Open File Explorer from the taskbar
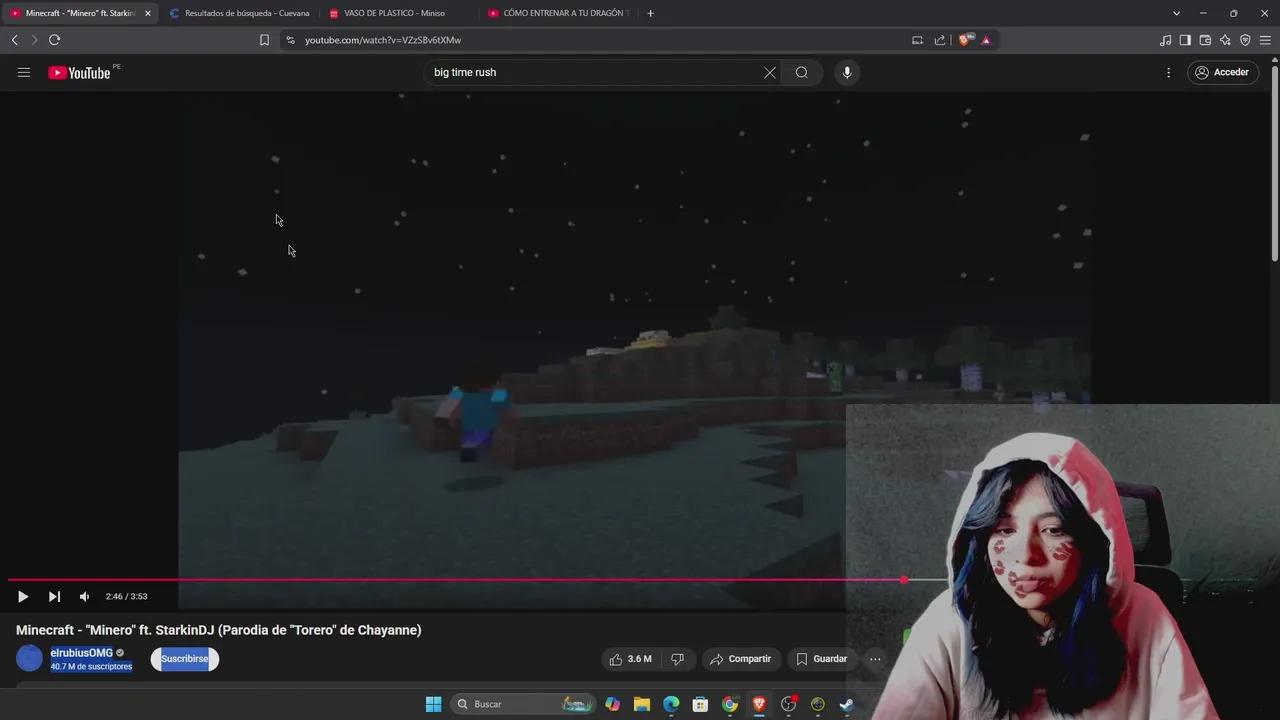Image resolution: width=1280 pixels, height=720 pixels. (642, 704)
